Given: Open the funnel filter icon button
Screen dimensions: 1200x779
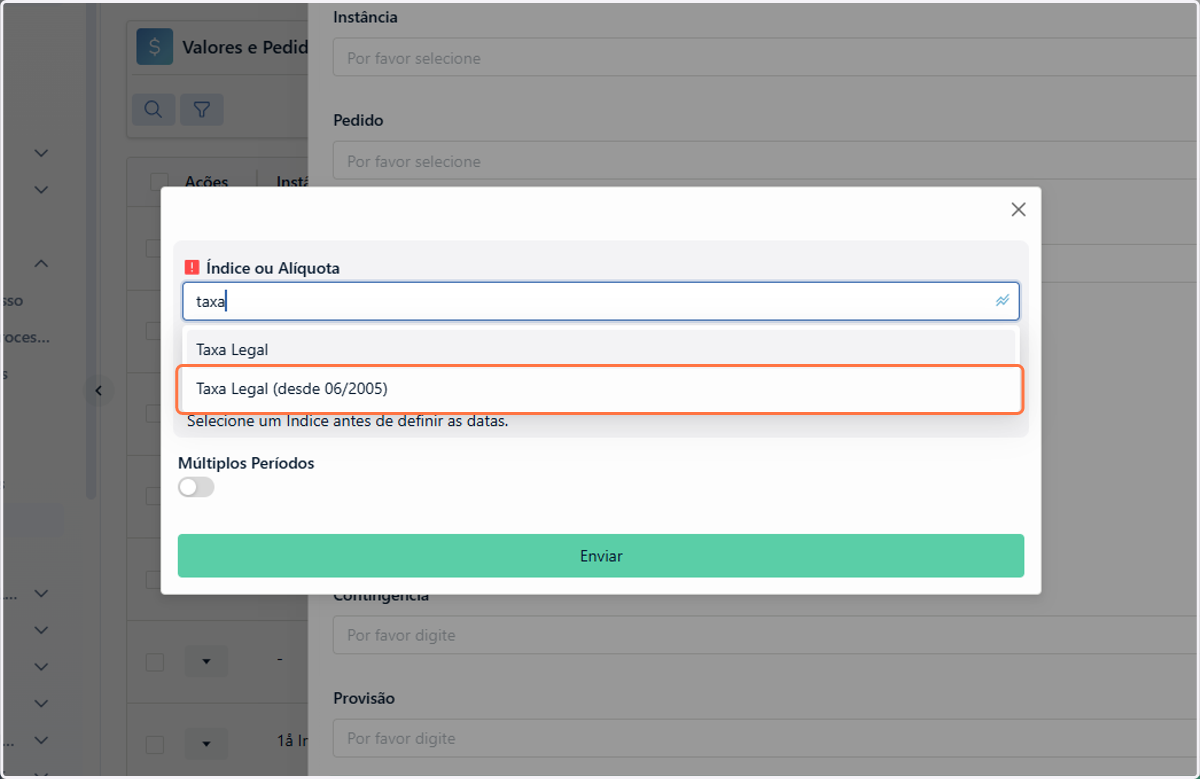Looking at the screenshot, I should 201,109.
